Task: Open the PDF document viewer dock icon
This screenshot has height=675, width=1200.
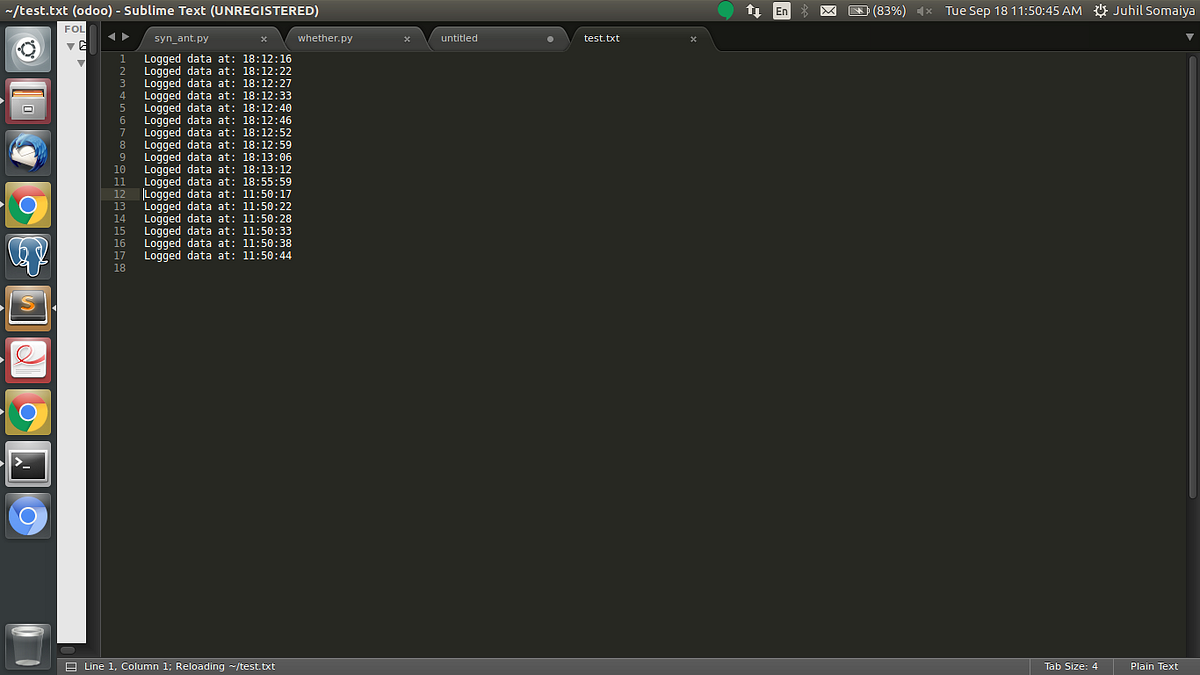Action: (x=28, y=360)
